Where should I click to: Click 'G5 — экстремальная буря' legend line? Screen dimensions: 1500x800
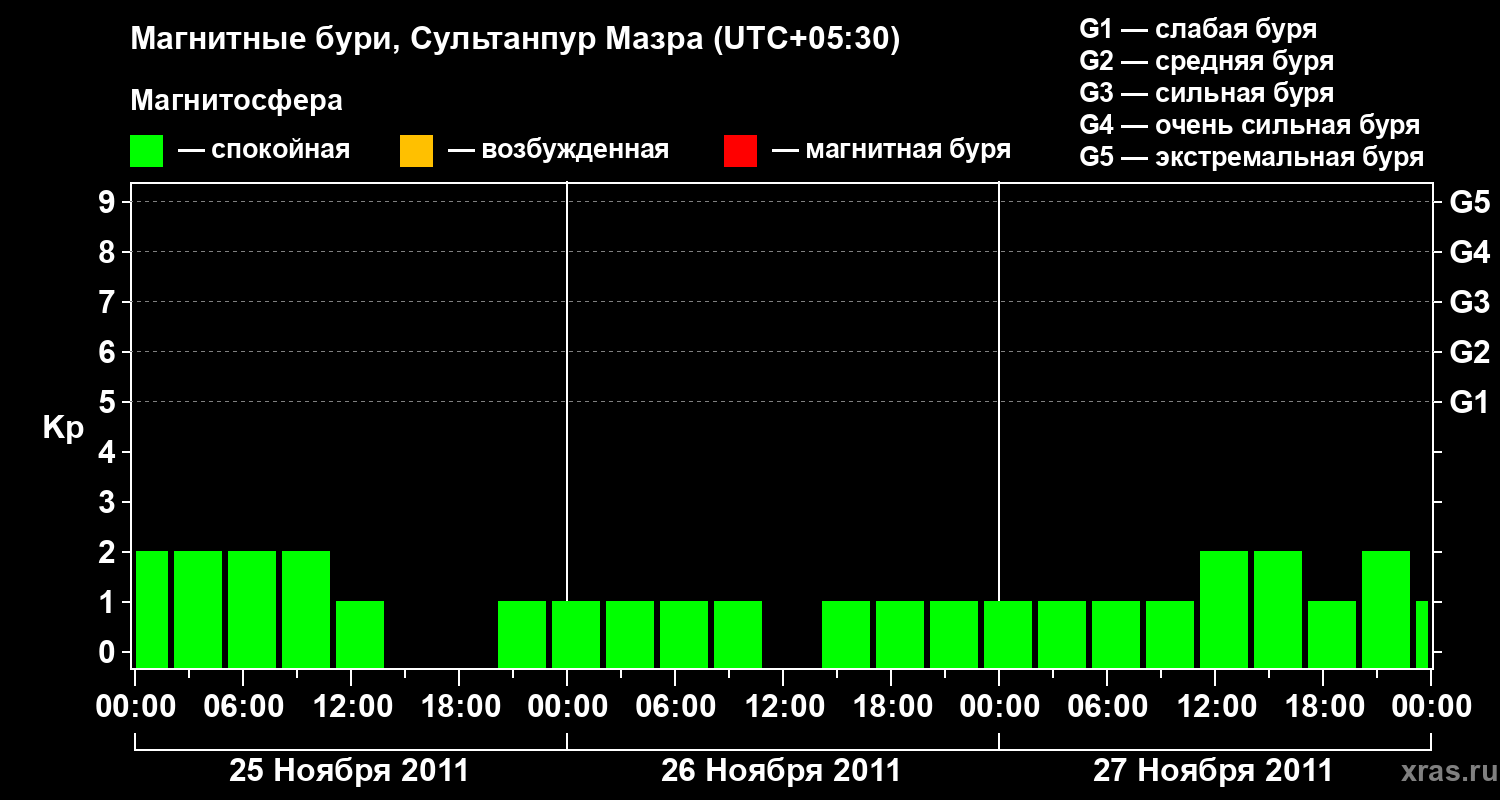point(1251,157)
